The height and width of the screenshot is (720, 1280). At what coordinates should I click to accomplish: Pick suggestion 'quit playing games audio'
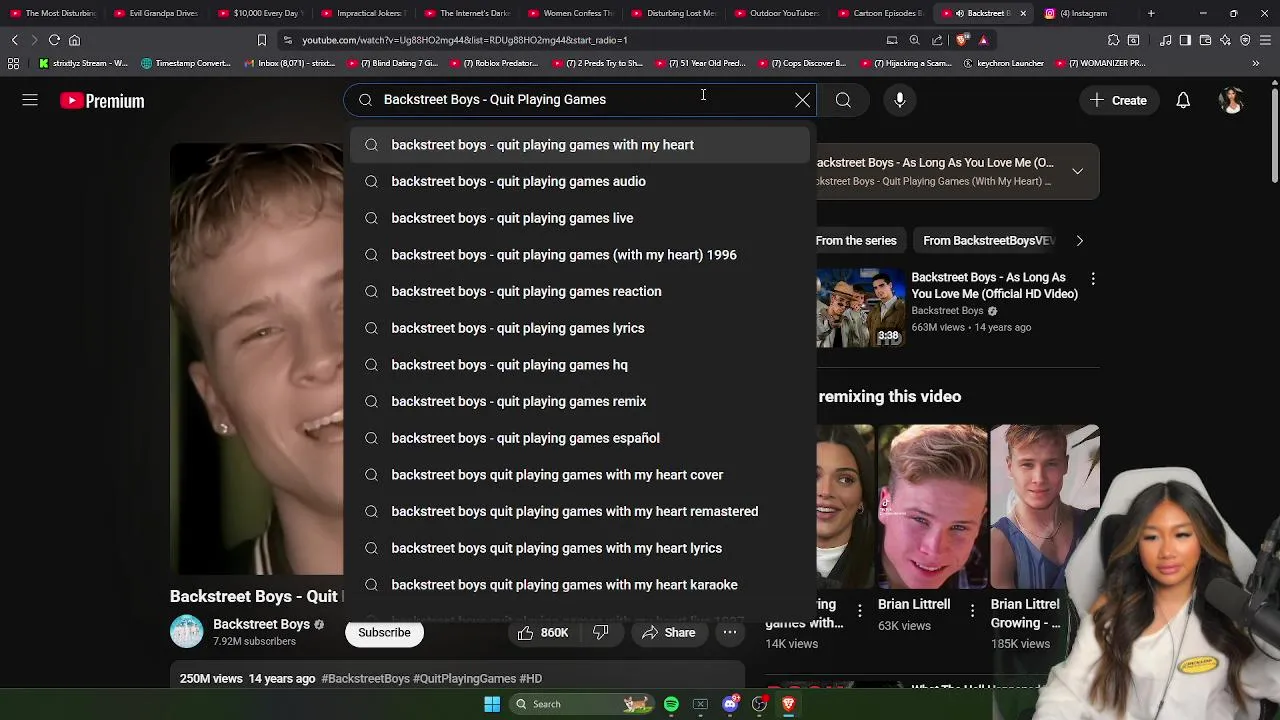coord(580,181)
